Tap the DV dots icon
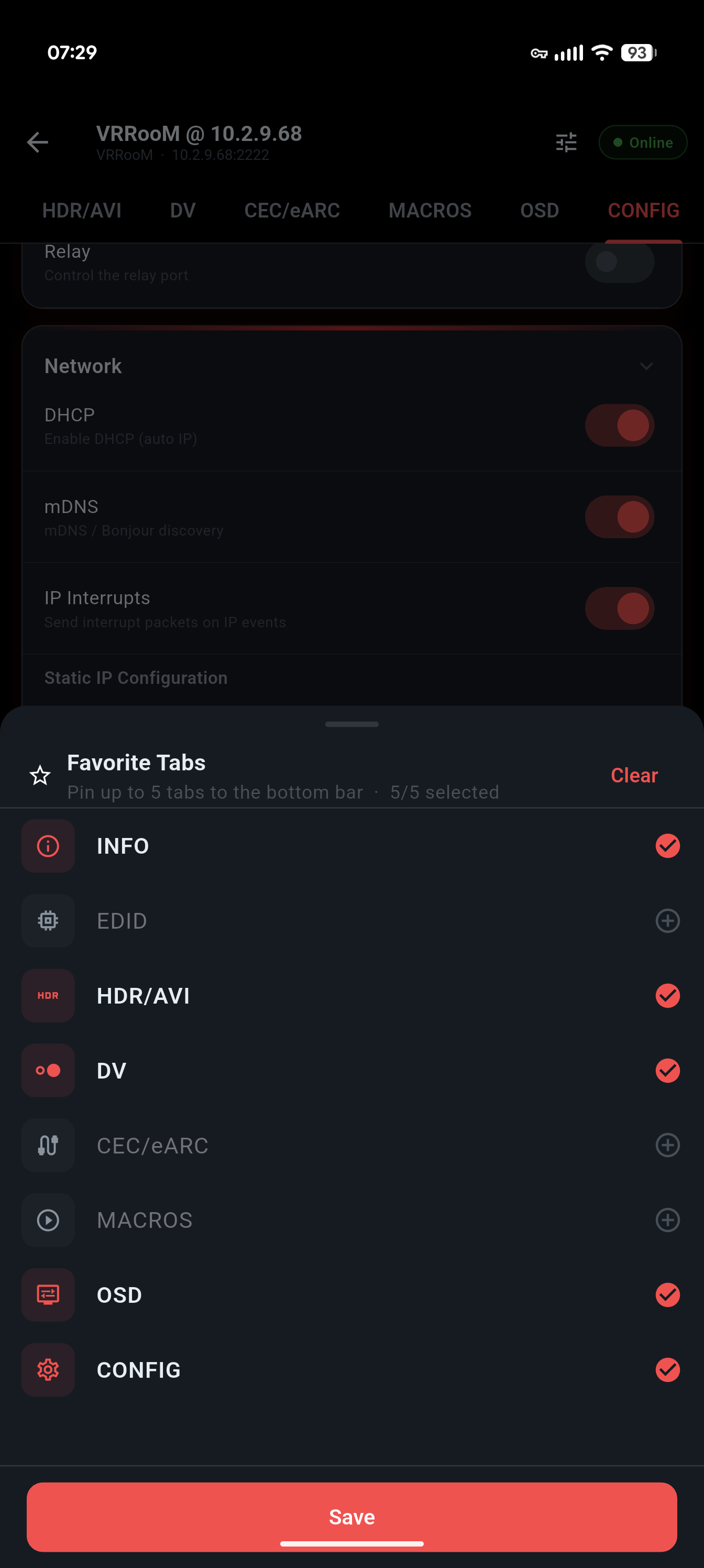The image size is (704, 1568). 48,1070
